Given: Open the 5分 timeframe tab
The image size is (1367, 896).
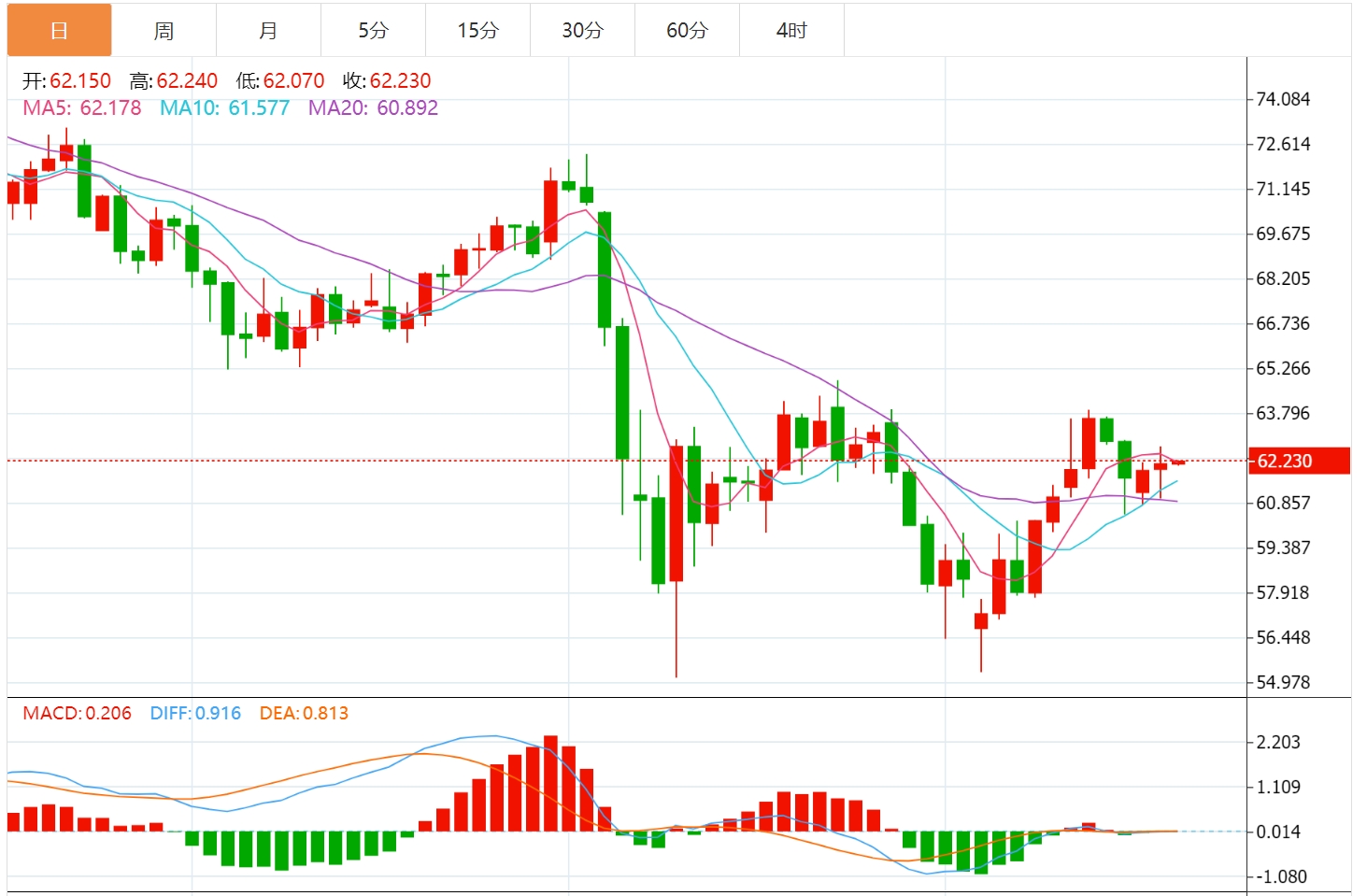Looking at the screenshot, I should tap(373, 31).
